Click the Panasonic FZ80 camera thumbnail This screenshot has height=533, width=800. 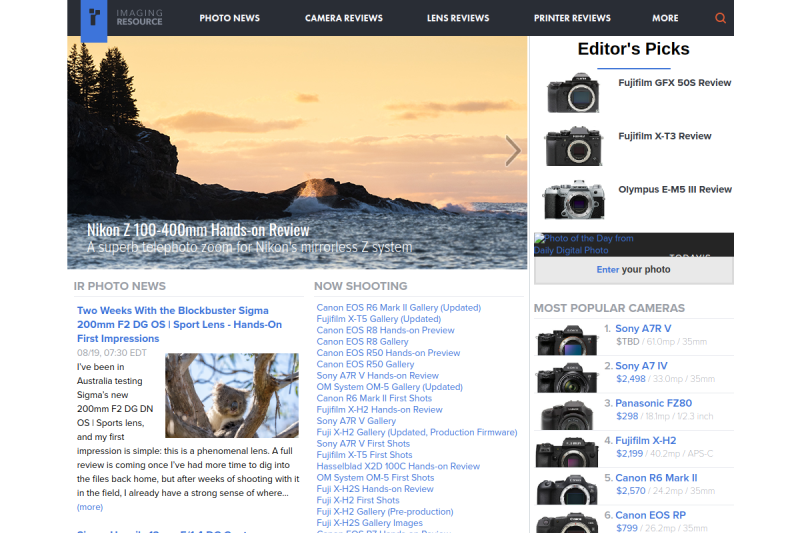(567, 414)
